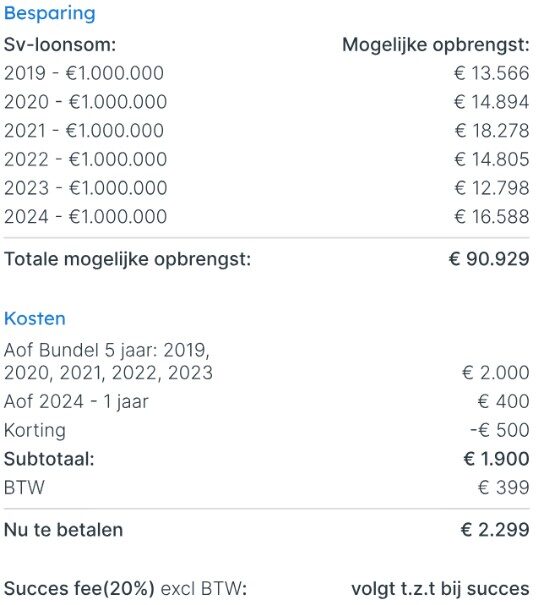Select the 2020 - €1.000.000 row
Viewport: 547px width, 605px height.
(x=267, y=102)
